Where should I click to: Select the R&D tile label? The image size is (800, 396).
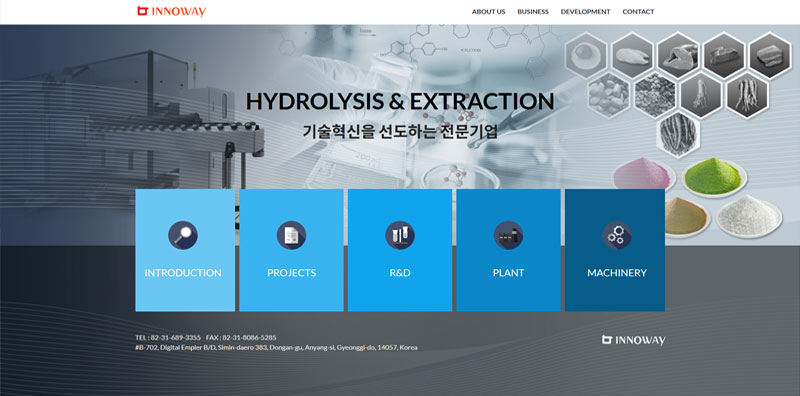(400, 273)
